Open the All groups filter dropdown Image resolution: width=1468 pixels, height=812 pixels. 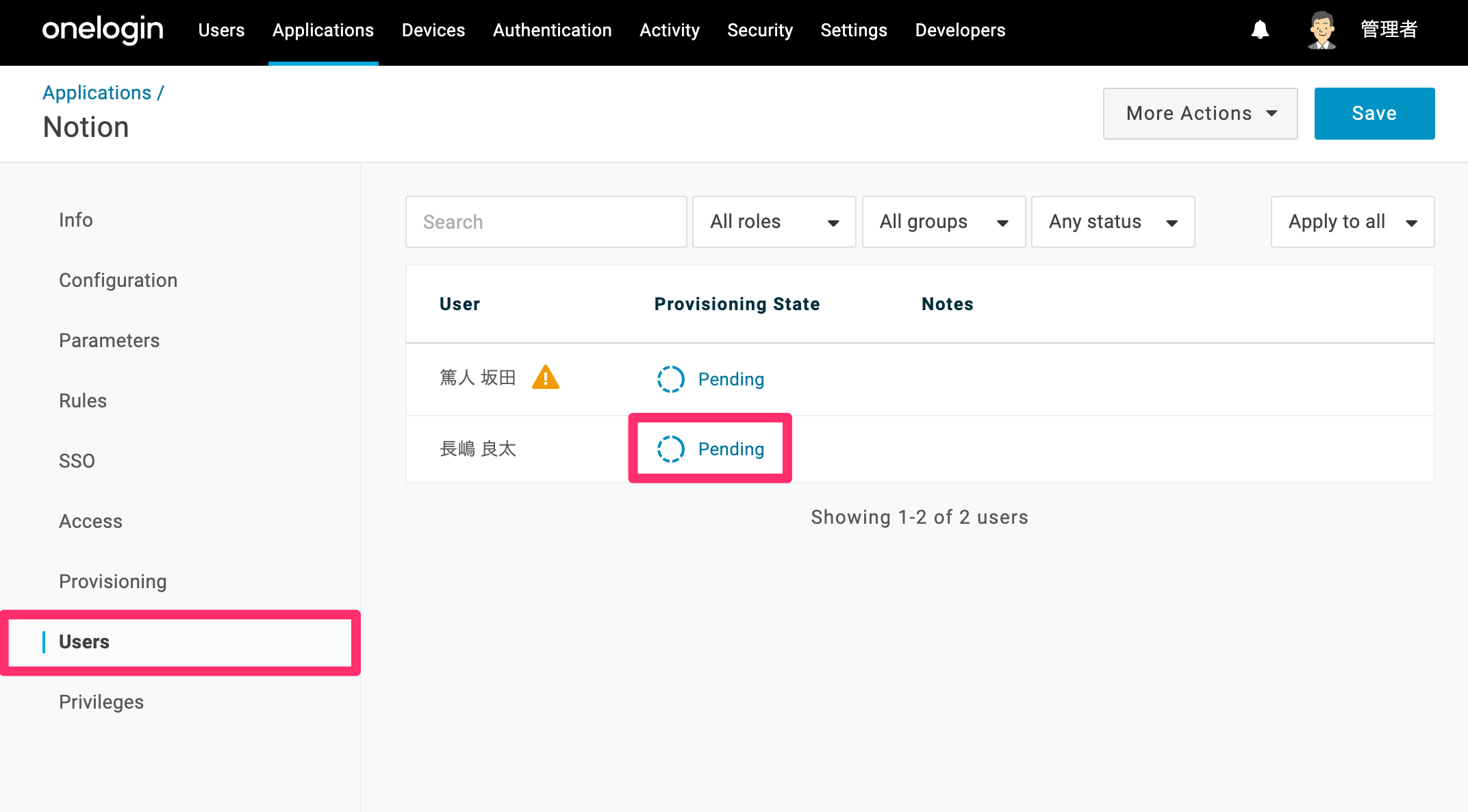coord(944,222)
